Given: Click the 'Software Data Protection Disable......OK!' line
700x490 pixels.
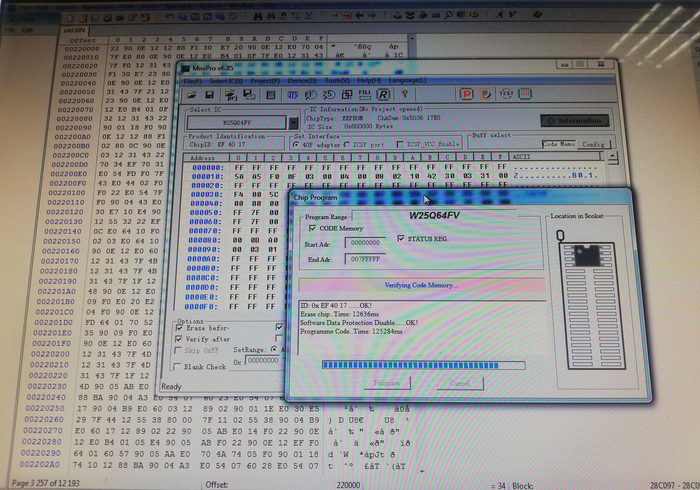Looking at the screenshot, I should (x=359, y=323).
